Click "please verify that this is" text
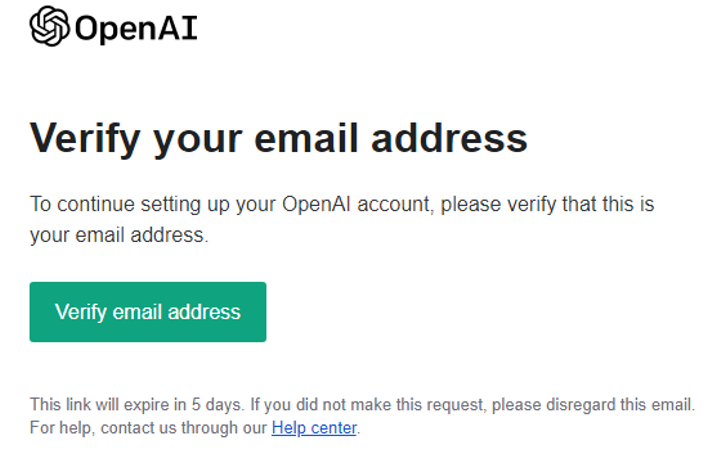Screen dimensions: 713x455 click(x=547, y=205)
